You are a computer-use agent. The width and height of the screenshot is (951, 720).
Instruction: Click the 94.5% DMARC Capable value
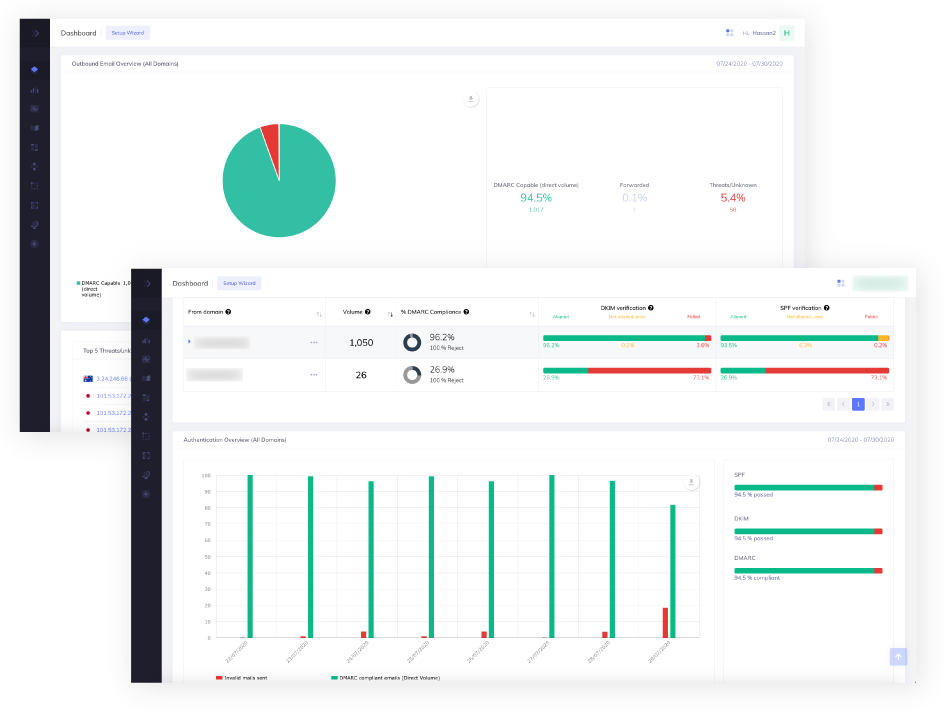click(x=536, y=198)
